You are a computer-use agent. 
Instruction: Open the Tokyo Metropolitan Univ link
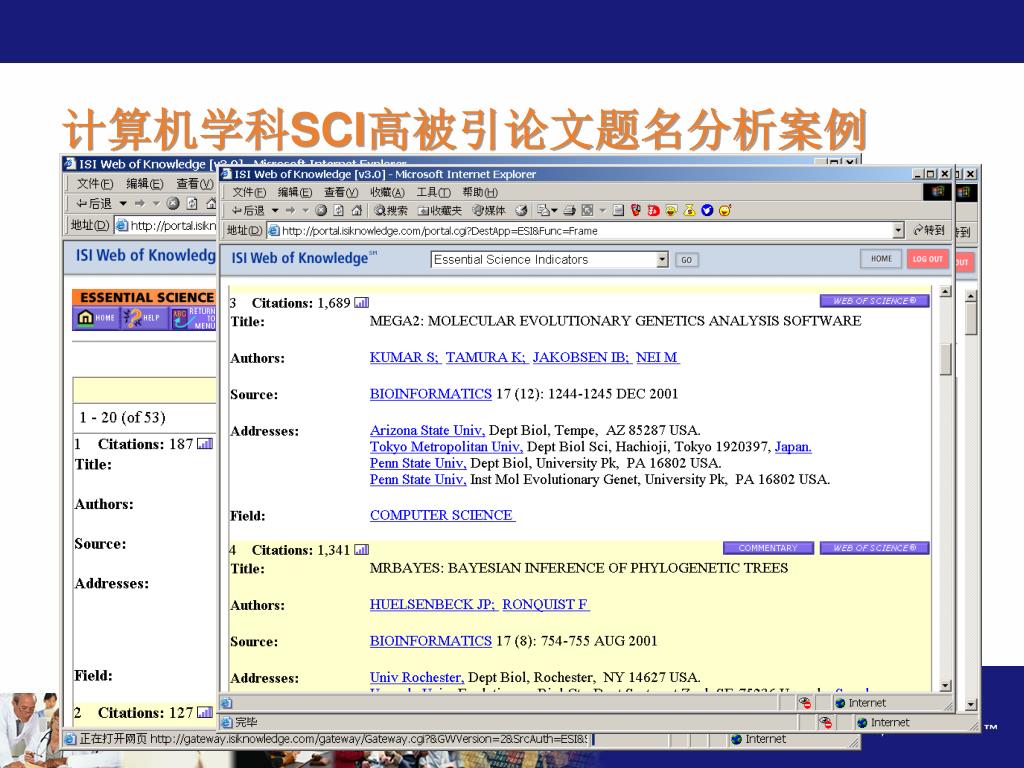446,447
